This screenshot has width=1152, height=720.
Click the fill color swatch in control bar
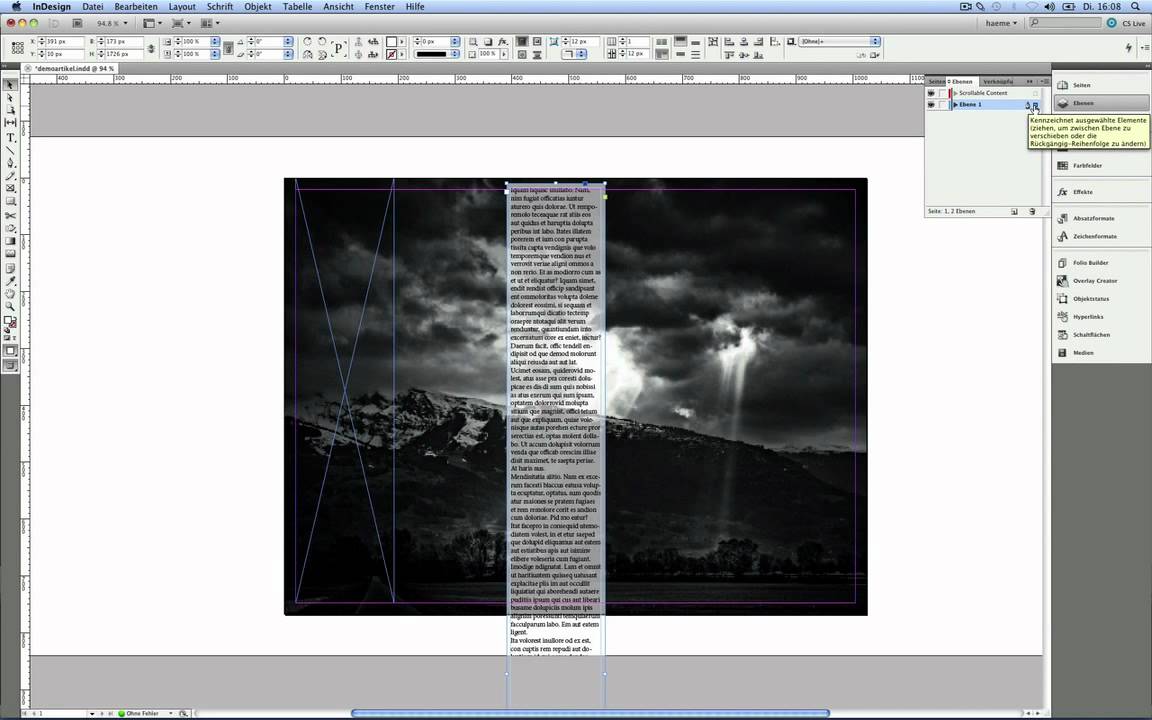click(x=392, y=42)
